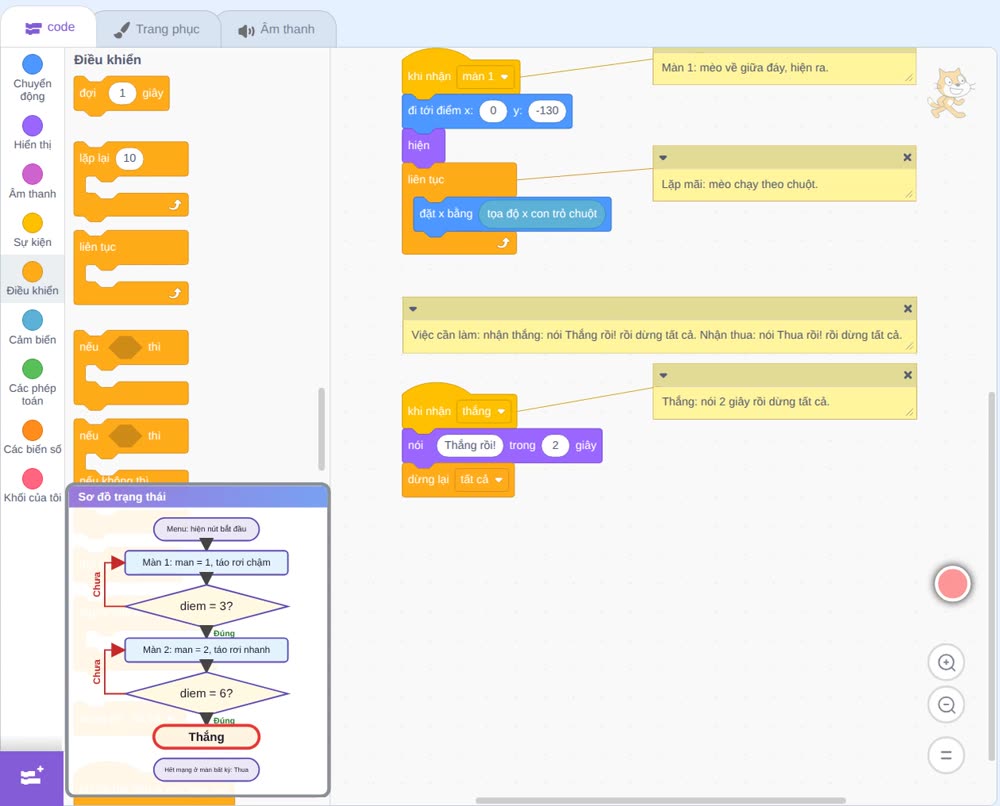
Task: Click the 10 field in palette lặp lại block
Action: click(x=129, y=158)
